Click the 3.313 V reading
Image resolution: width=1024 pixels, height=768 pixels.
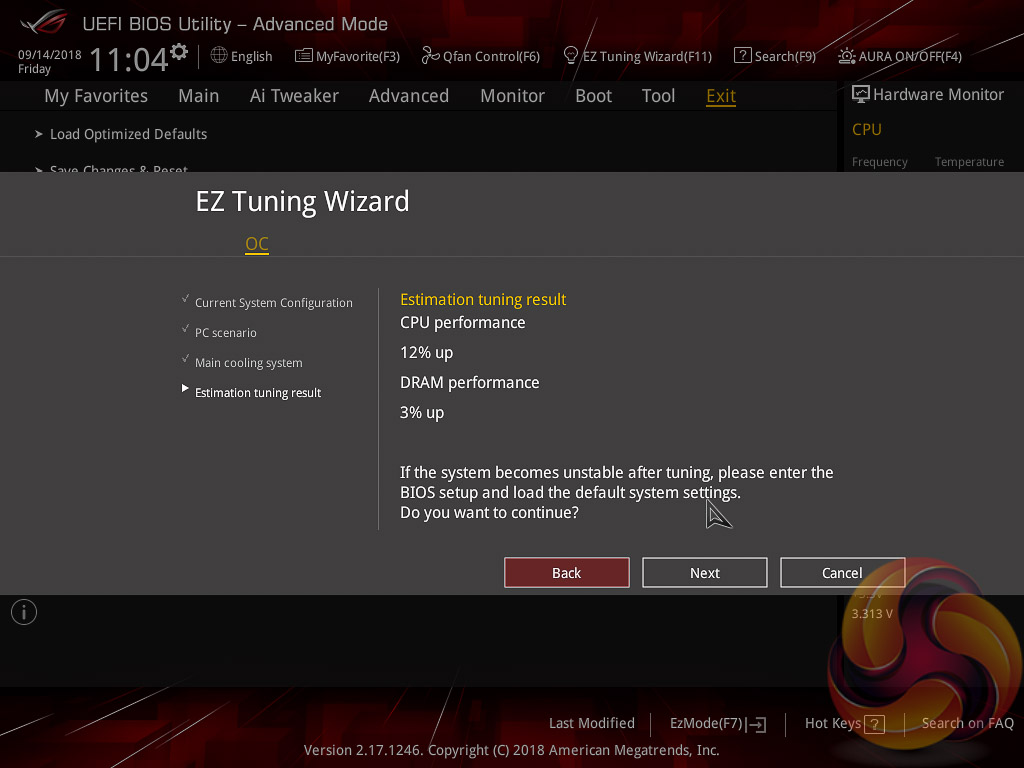click(x=872, y=614)
